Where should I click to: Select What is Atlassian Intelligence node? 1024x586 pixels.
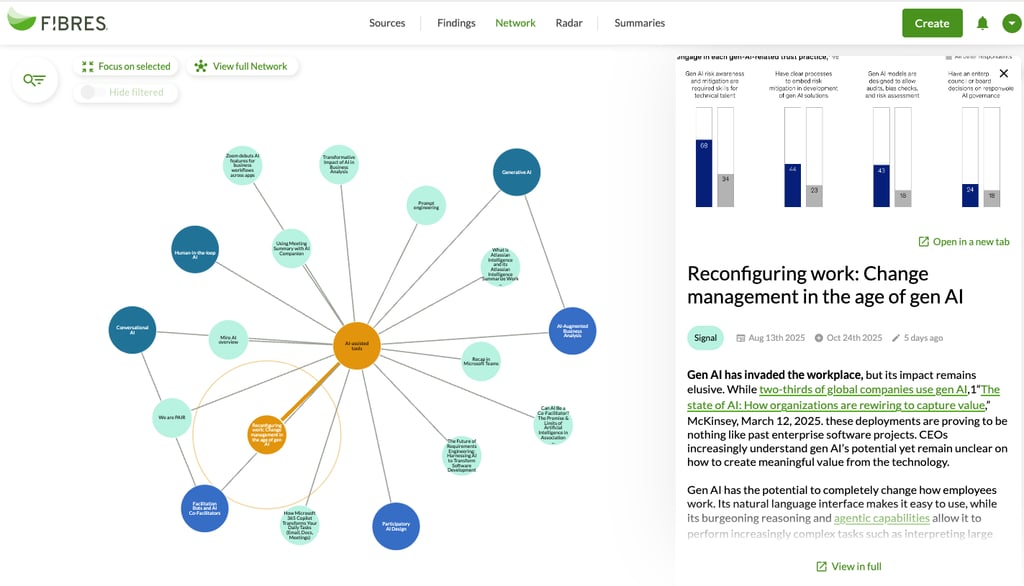500,267
